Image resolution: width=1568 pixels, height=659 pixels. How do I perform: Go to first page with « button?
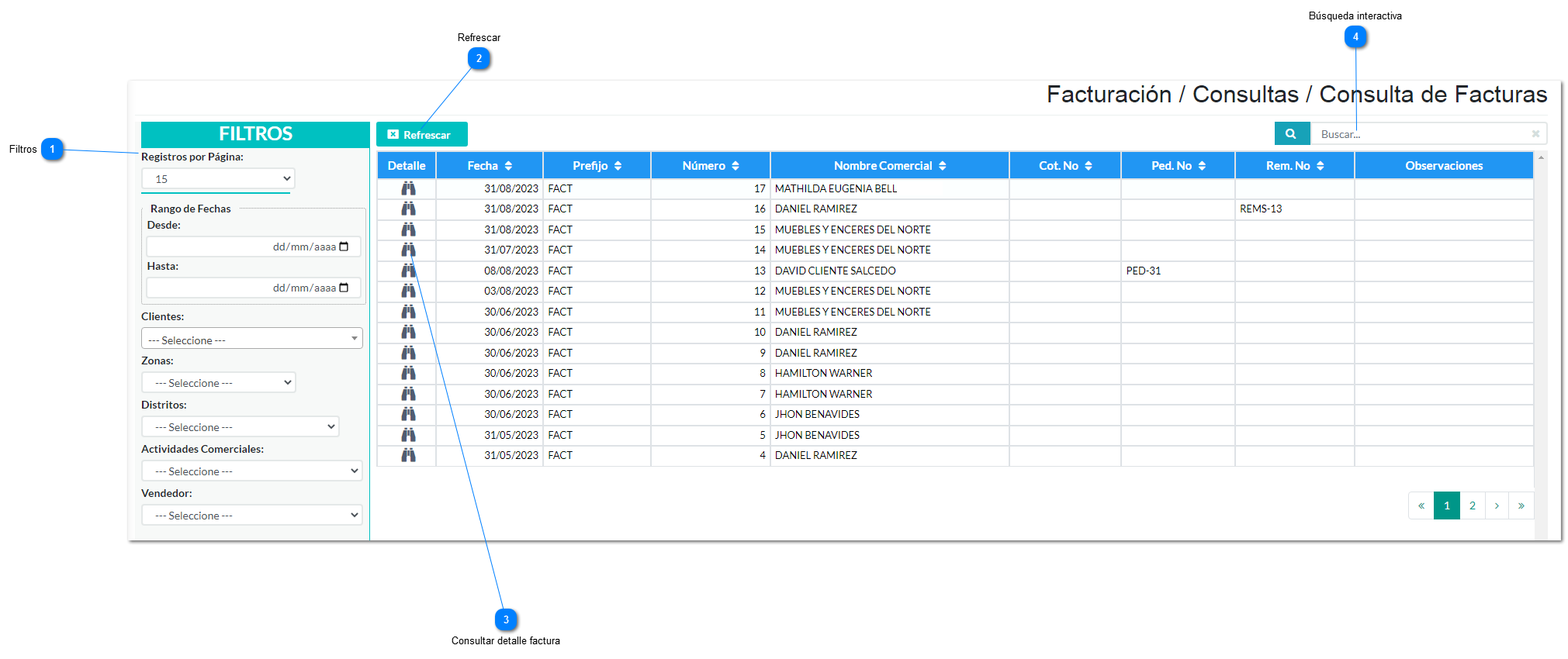coord(1421,505)
